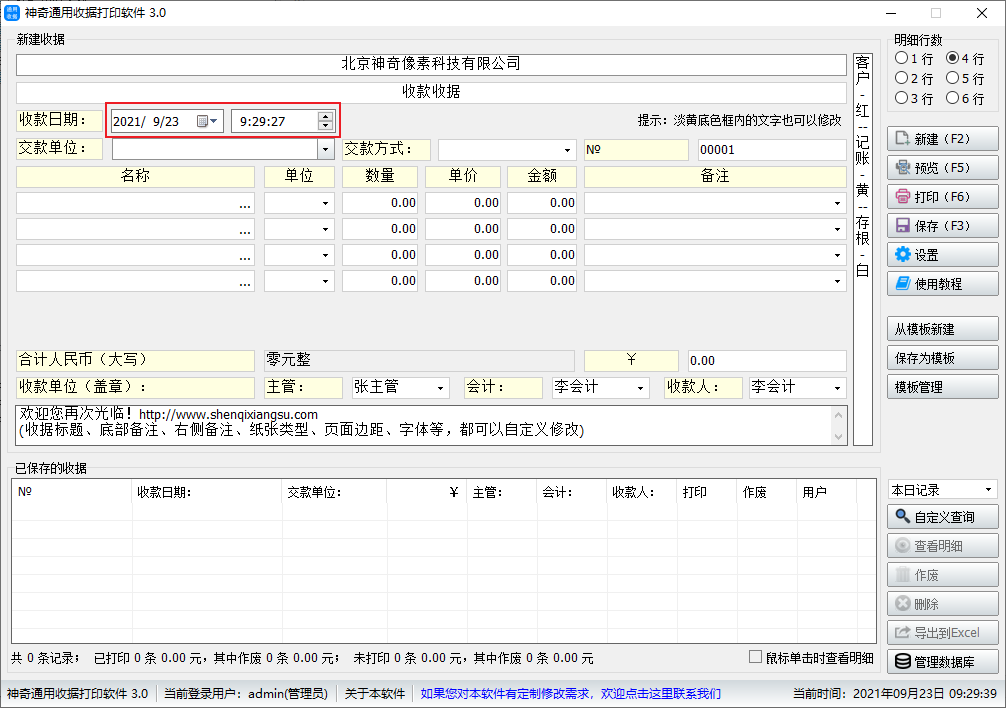Screen dimensions: 1006x708
Task: Click the 作废 column header in saved receipts
Action: 766,493
